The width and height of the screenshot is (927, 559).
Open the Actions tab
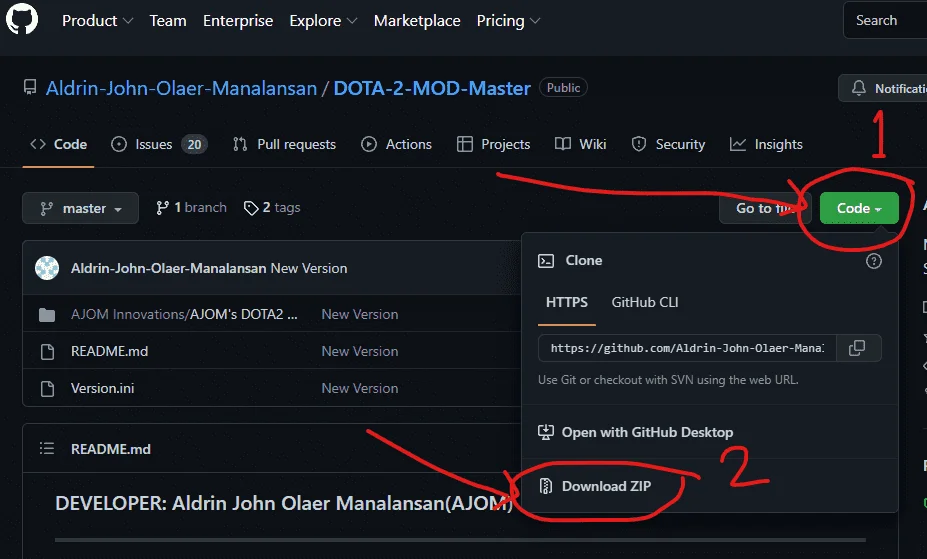[x=396, y=144]
